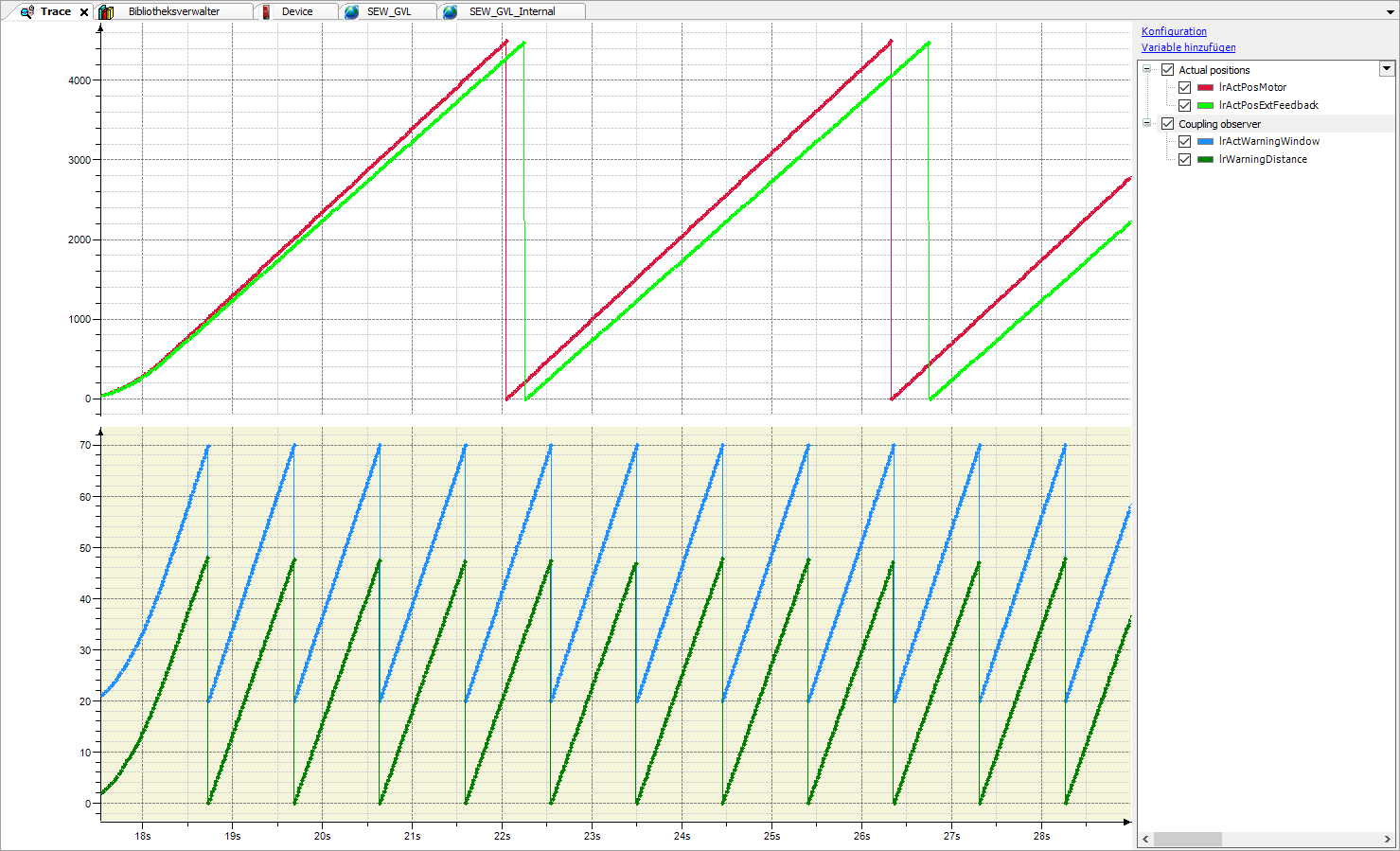
Task: Click the Variable hinzufügen link
Action: pyautogui.click(x=1188, y=47)
